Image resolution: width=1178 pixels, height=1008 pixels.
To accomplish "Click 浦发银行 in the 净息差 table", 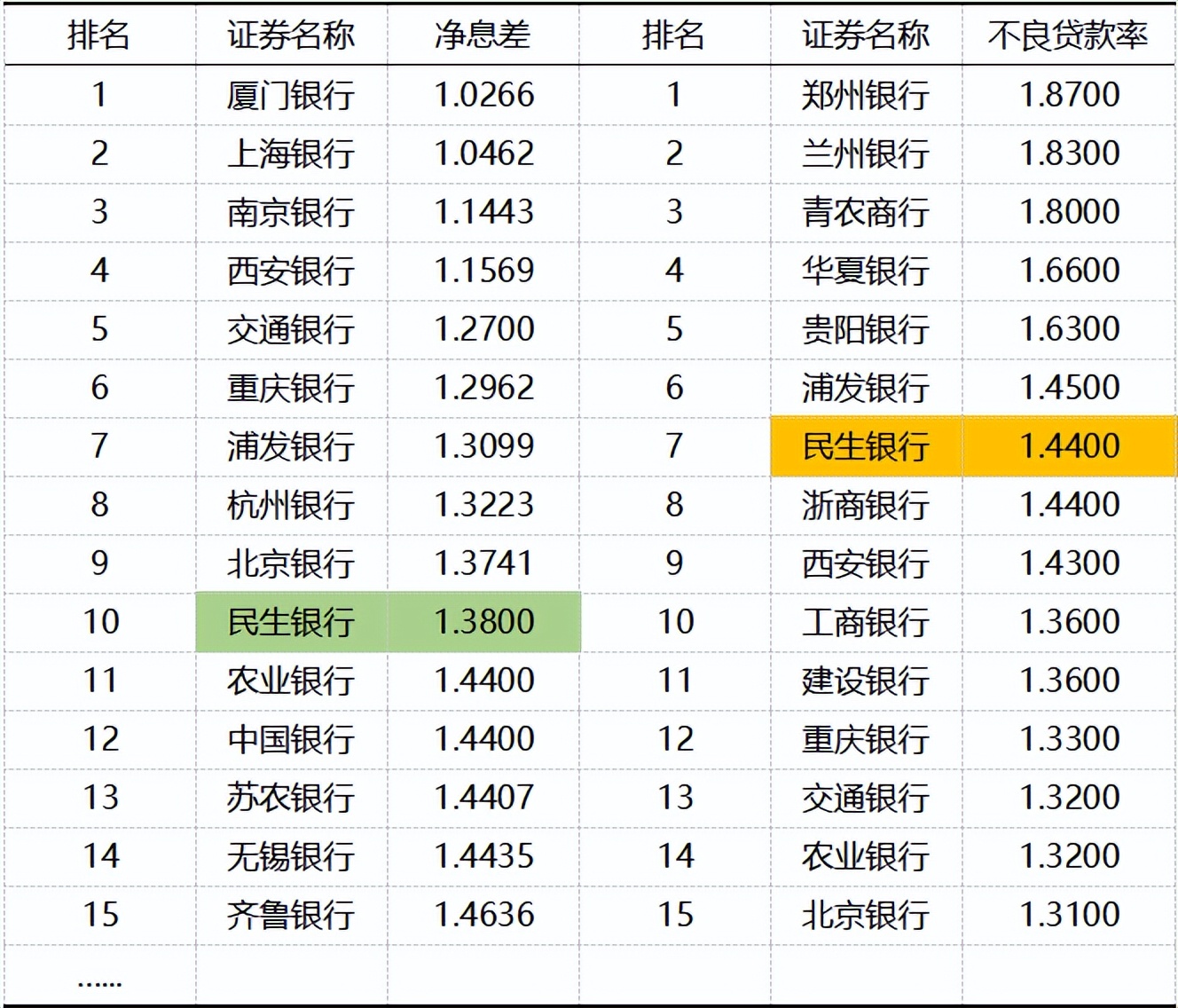I will click(x=291, y=445).
